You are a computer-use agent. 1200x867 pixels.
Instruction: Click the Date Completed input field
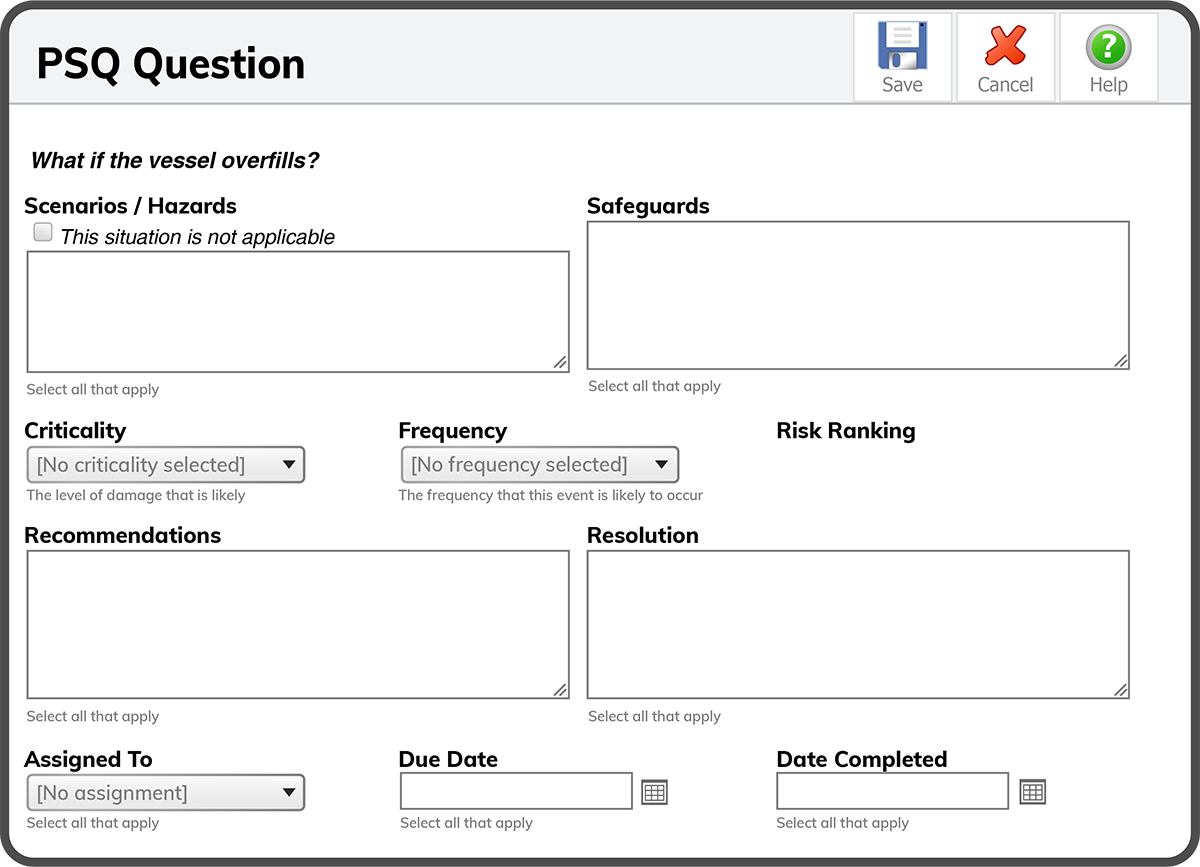pos(892,791)
